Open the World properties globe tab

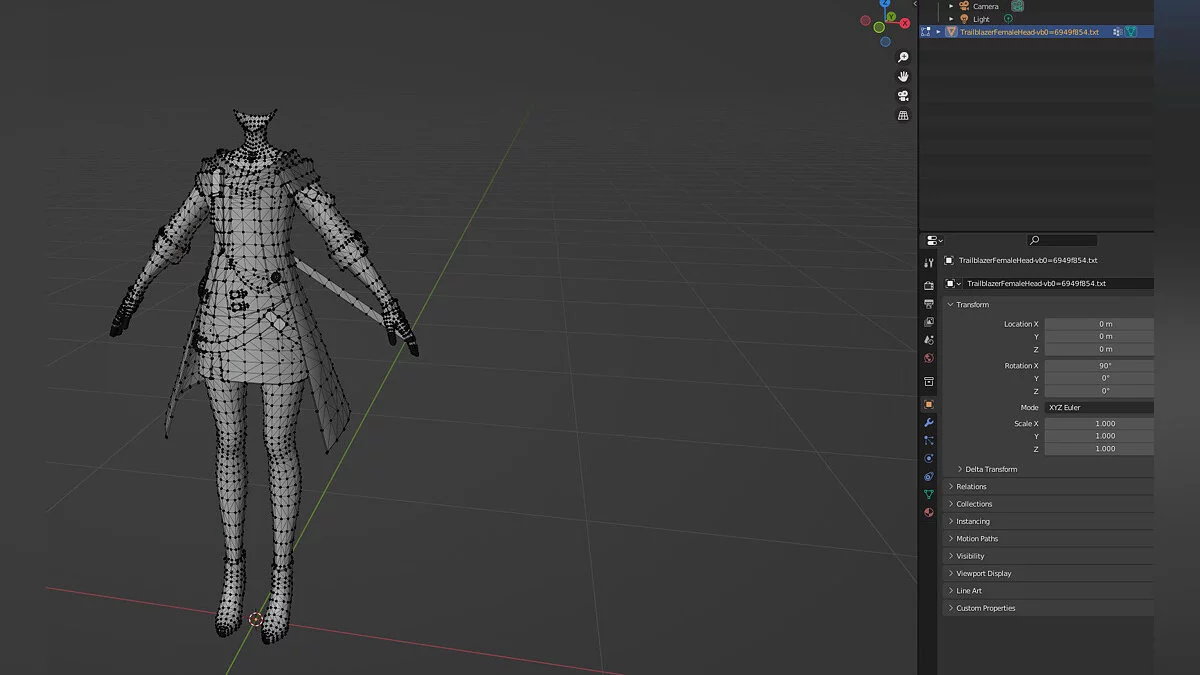tap(929, 358)
